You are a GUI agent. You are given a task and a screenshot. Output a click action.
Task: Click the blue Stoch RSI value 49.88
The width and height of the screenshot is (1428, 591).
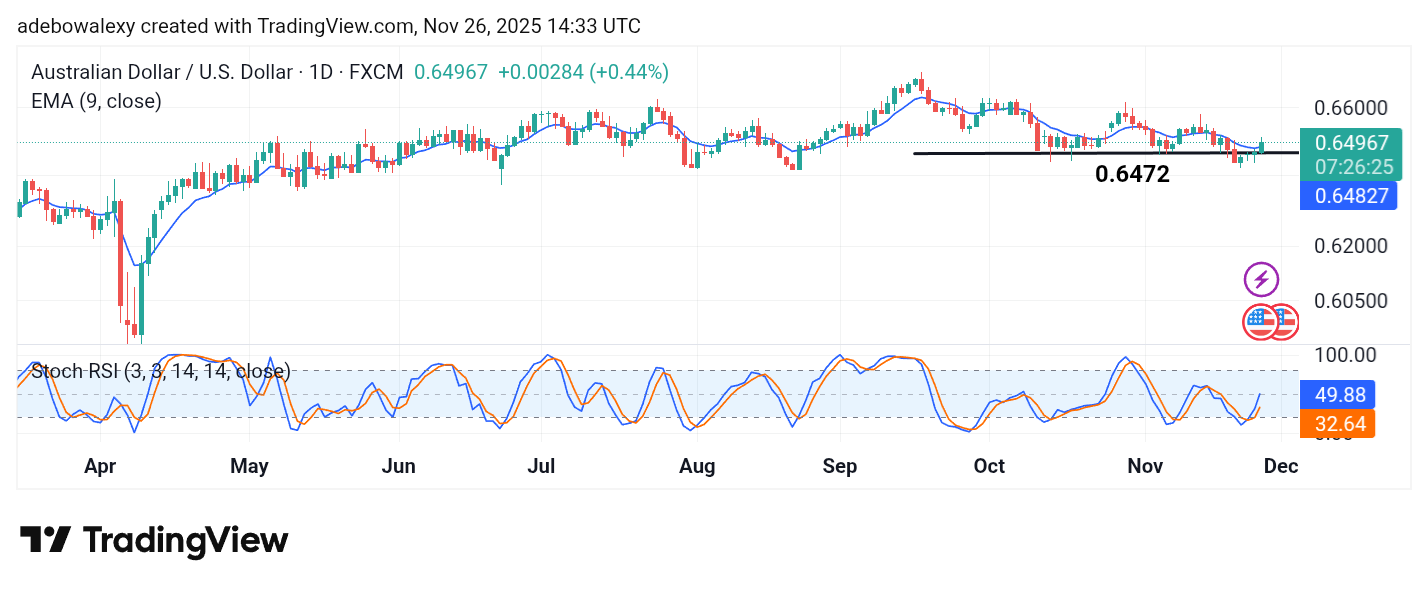click(1340, 393)
